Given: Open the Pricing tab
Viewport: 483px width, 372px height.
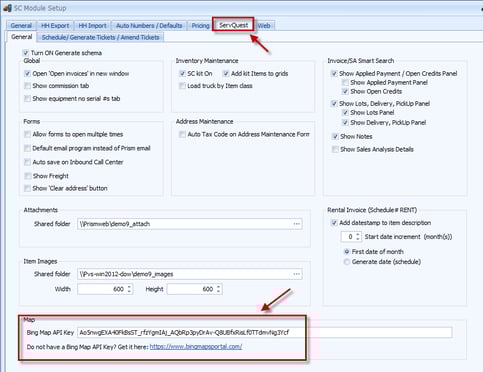Looking at the screenshot, I should [200, 26].
